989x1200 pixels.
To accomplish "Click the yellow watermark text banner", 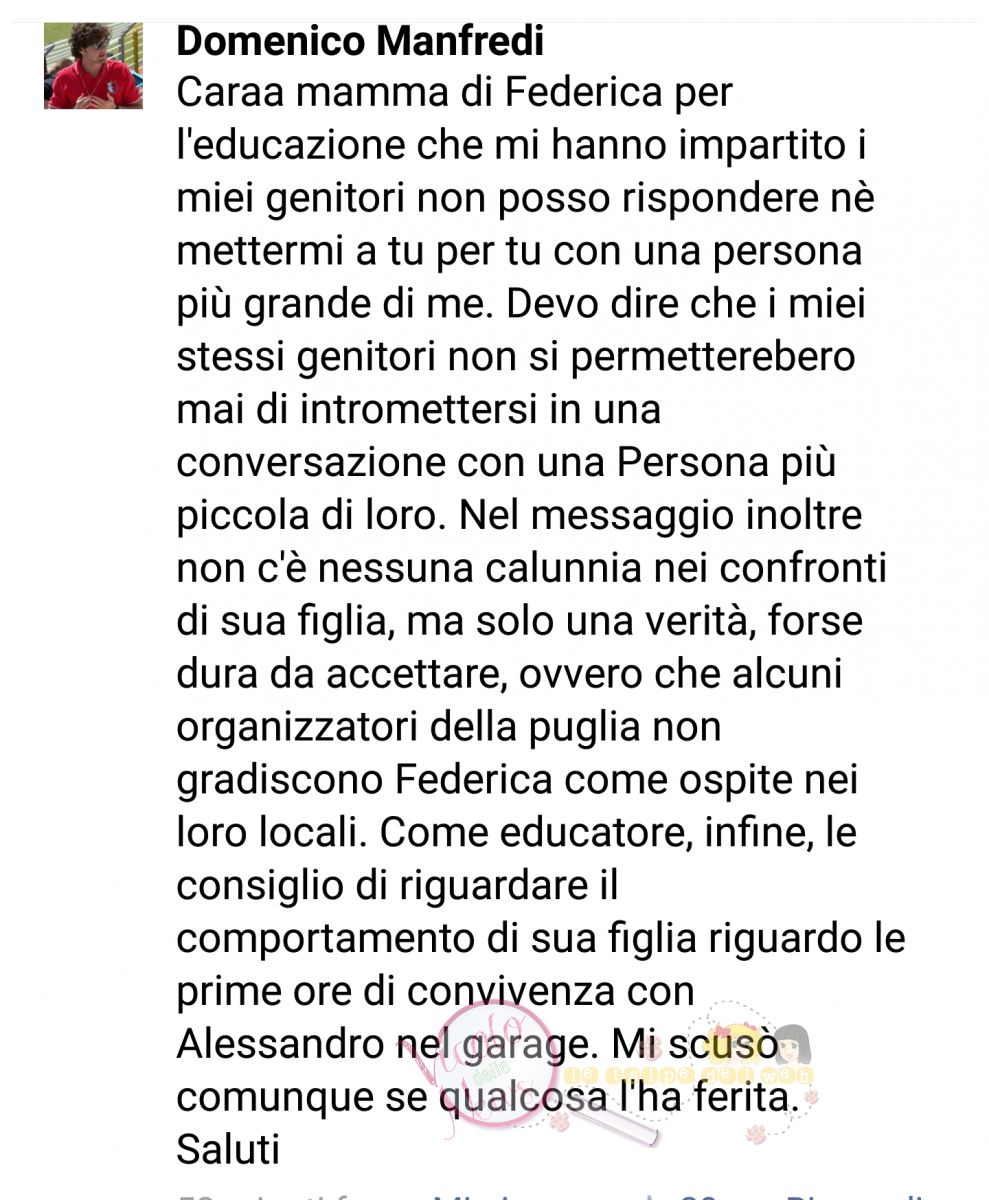I will 688,1076.
